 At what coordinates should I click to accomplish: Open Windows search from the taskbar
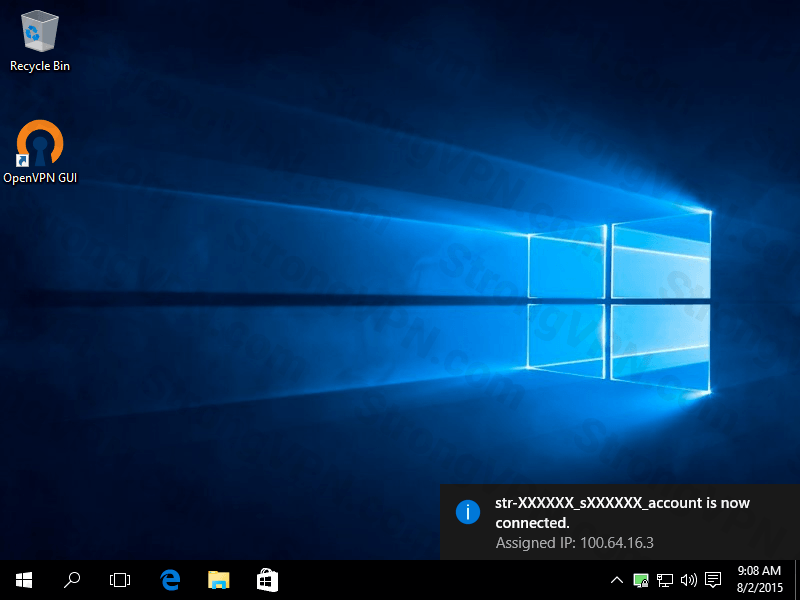pos(71,580)
